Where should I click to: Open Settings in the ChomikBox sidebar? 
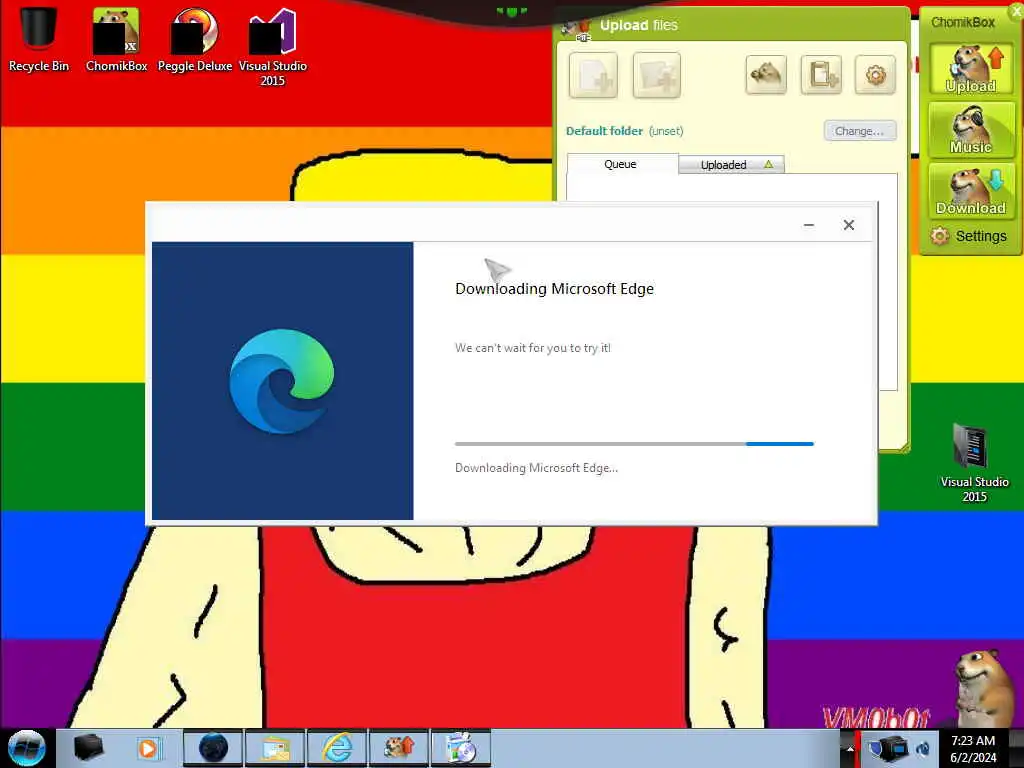coord(969,236)
